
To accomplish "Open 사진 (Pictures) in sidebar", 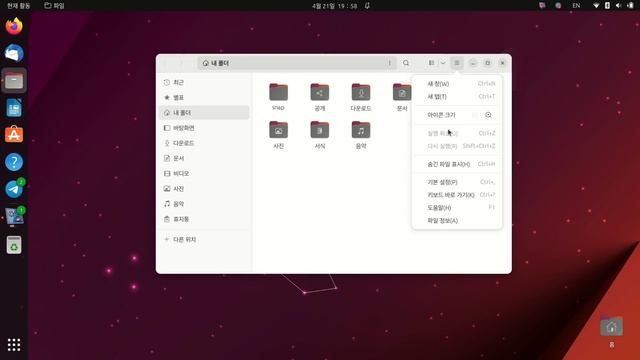I will pyautogui.click(x=204, y=189).
